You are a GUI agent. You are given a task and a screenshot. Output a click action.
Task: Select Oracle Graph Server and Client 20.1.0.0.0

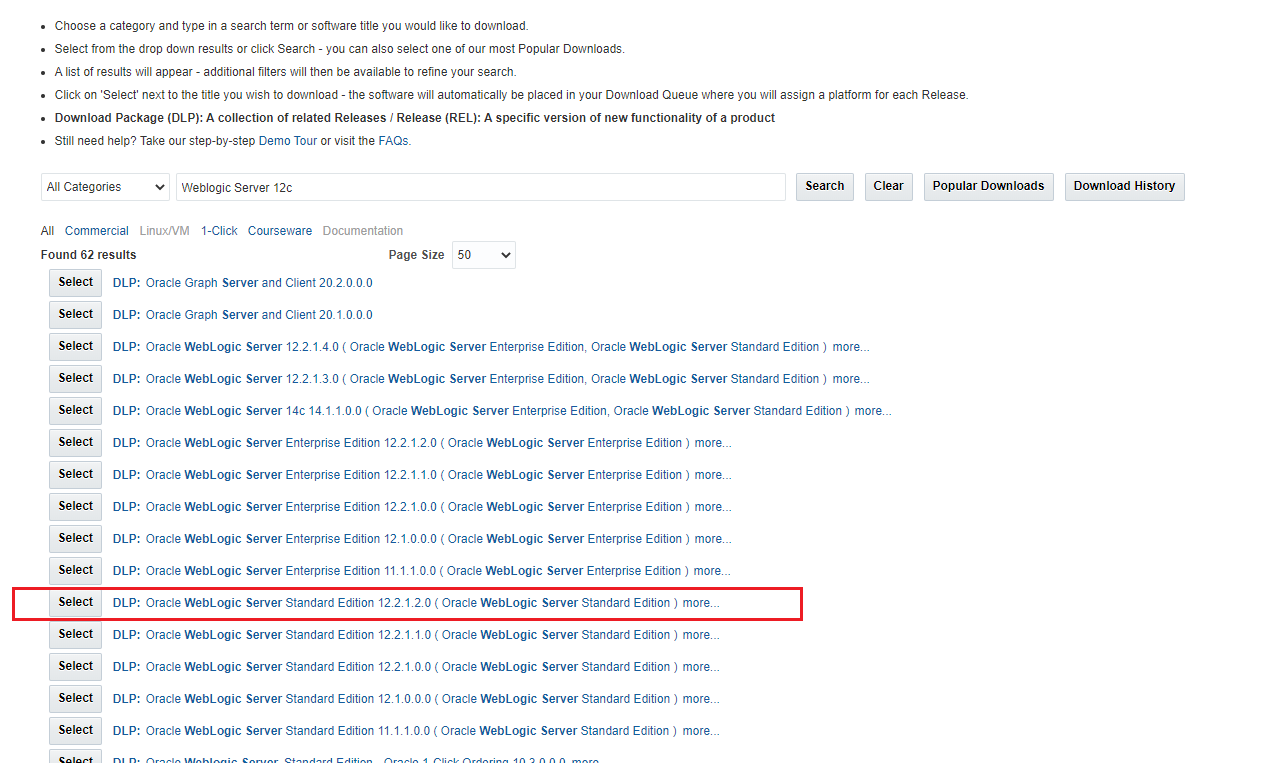pyautogui.click(x=75, y=315)
